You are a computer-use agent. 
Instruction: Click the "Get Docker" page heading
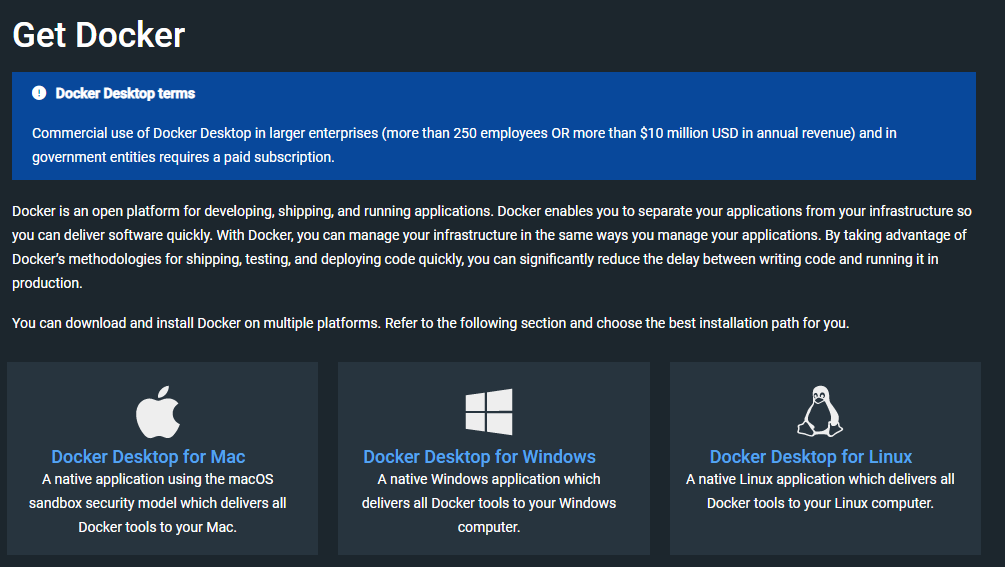[99, 35]
